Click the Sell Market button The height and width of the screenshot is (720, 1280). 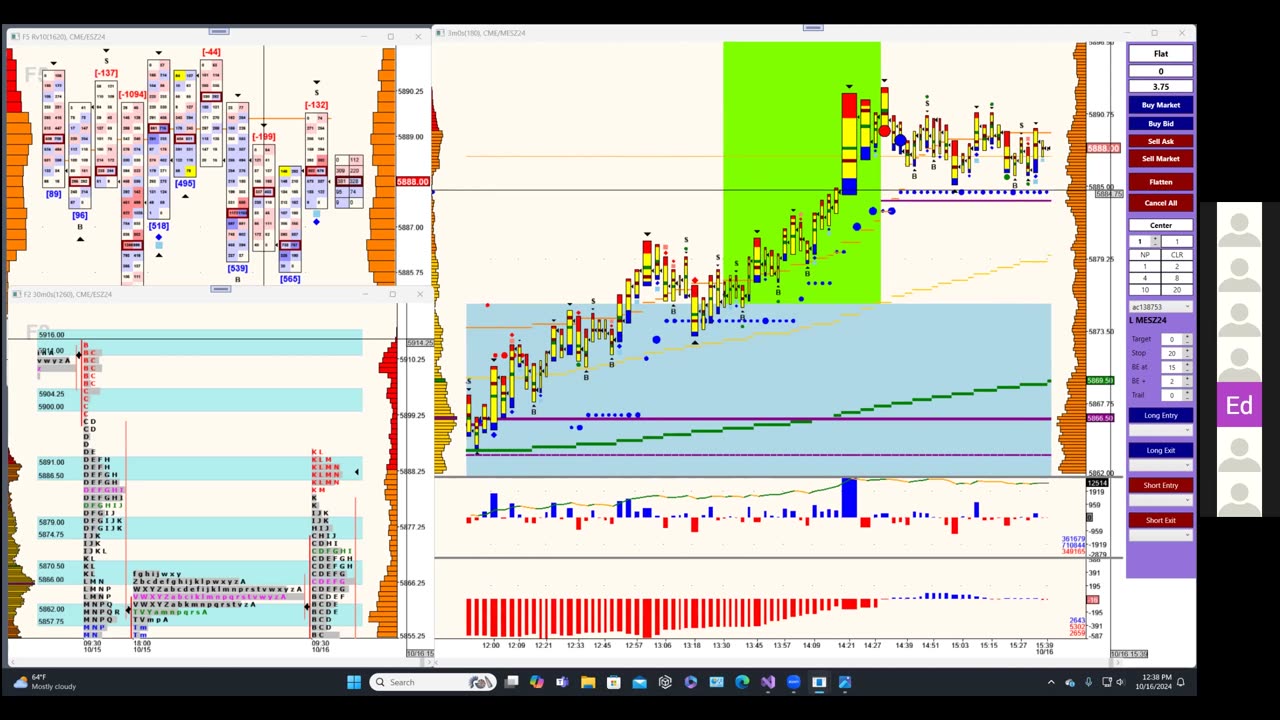[x=1160, y=159]
